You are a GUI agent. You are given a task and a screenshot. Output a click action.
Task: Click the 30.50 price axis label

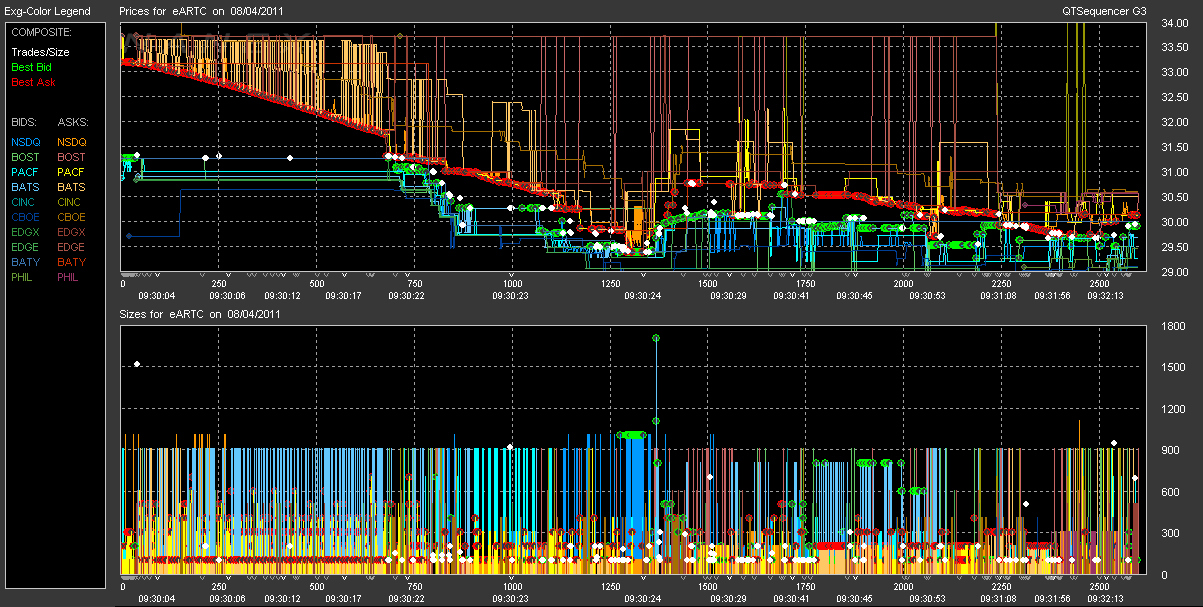[1174, 198]
